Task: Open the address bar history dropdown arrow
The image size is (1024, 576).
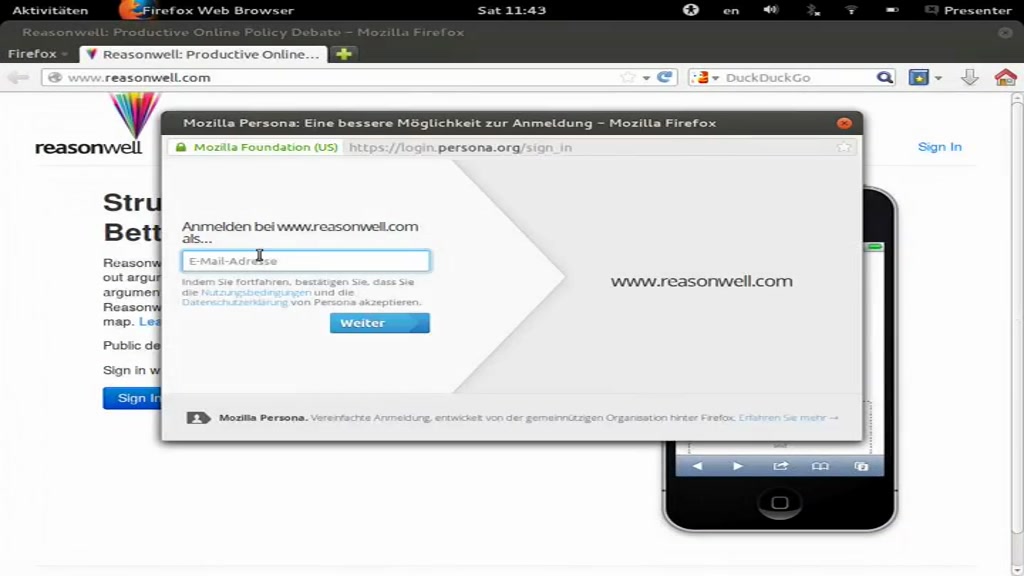Action: click(646, 78)
